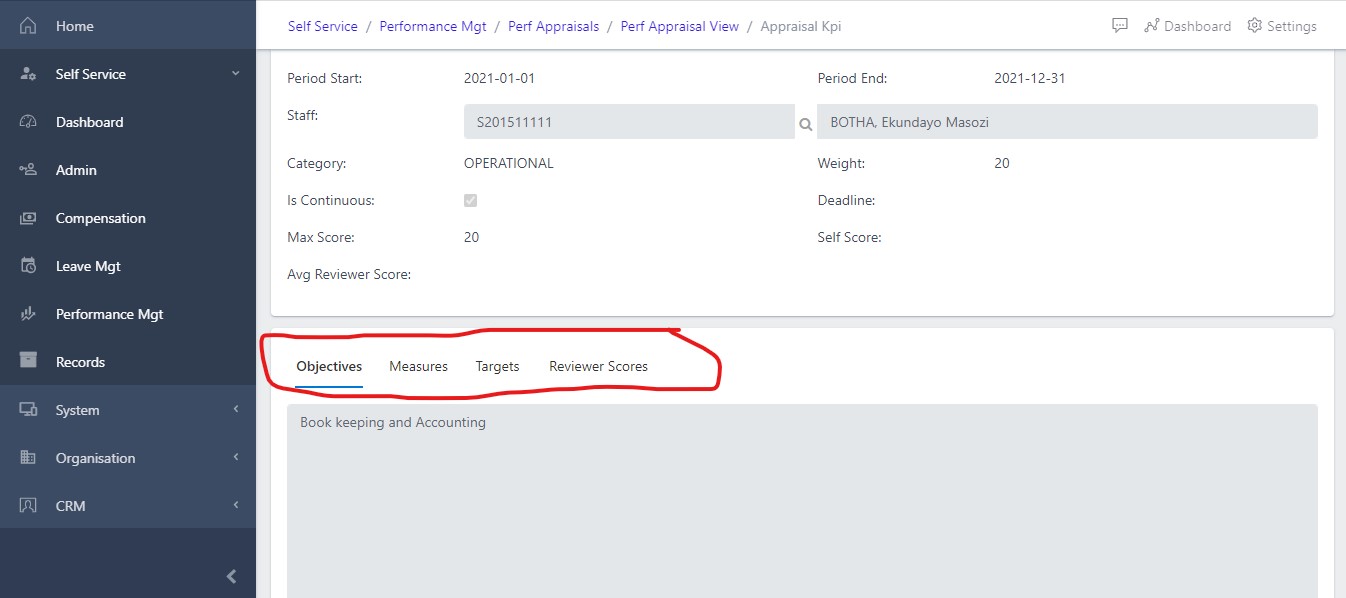Screen dimensions: 1346x598
Task: Click the Home icon in sidebar
Action: click(x=28, y=26)
